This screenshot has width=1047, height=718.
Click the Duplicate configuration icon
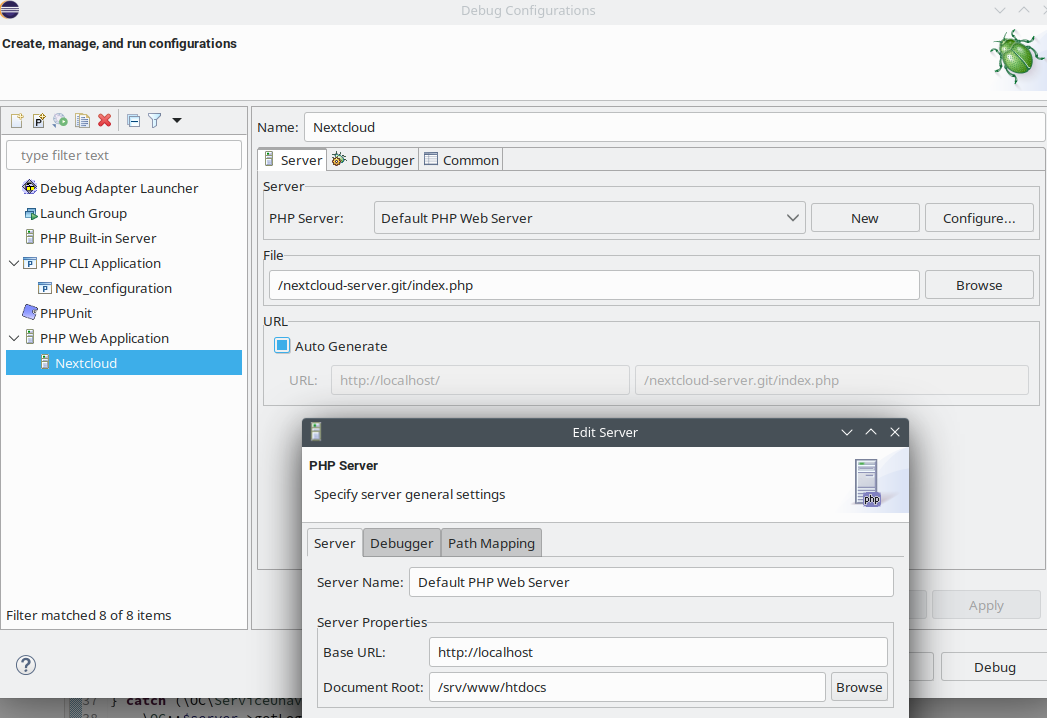click(x=82, y=120)
